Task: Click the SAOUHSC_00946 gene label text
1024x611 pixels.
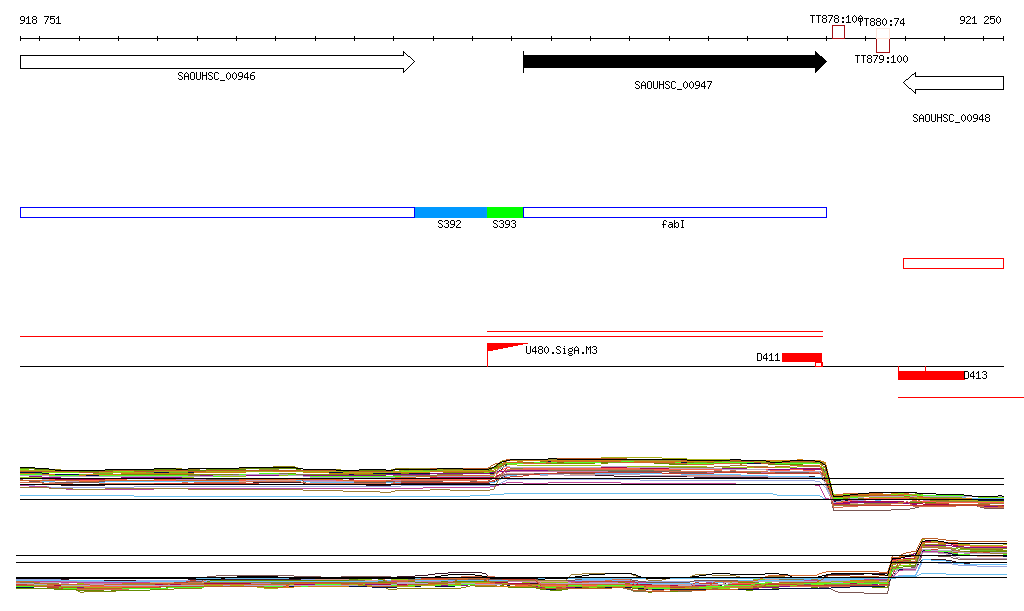Action: [216, 76]
